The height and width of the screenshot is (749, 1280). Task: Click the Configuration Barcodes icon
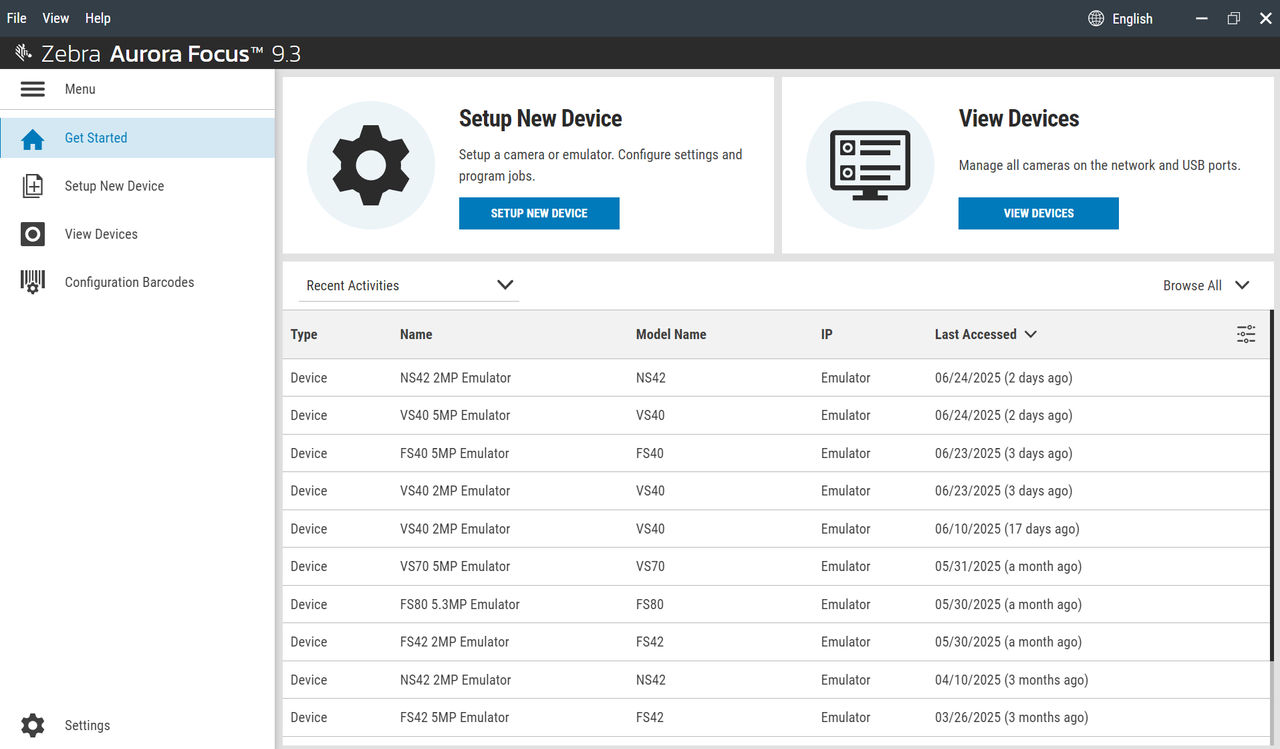pos(33,282)
